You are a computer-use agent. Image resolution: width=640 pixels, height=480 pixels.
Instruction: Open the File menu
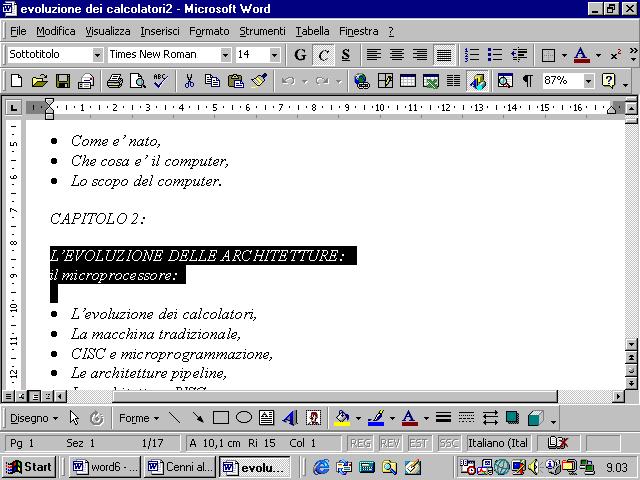click(x=18, y=31)
